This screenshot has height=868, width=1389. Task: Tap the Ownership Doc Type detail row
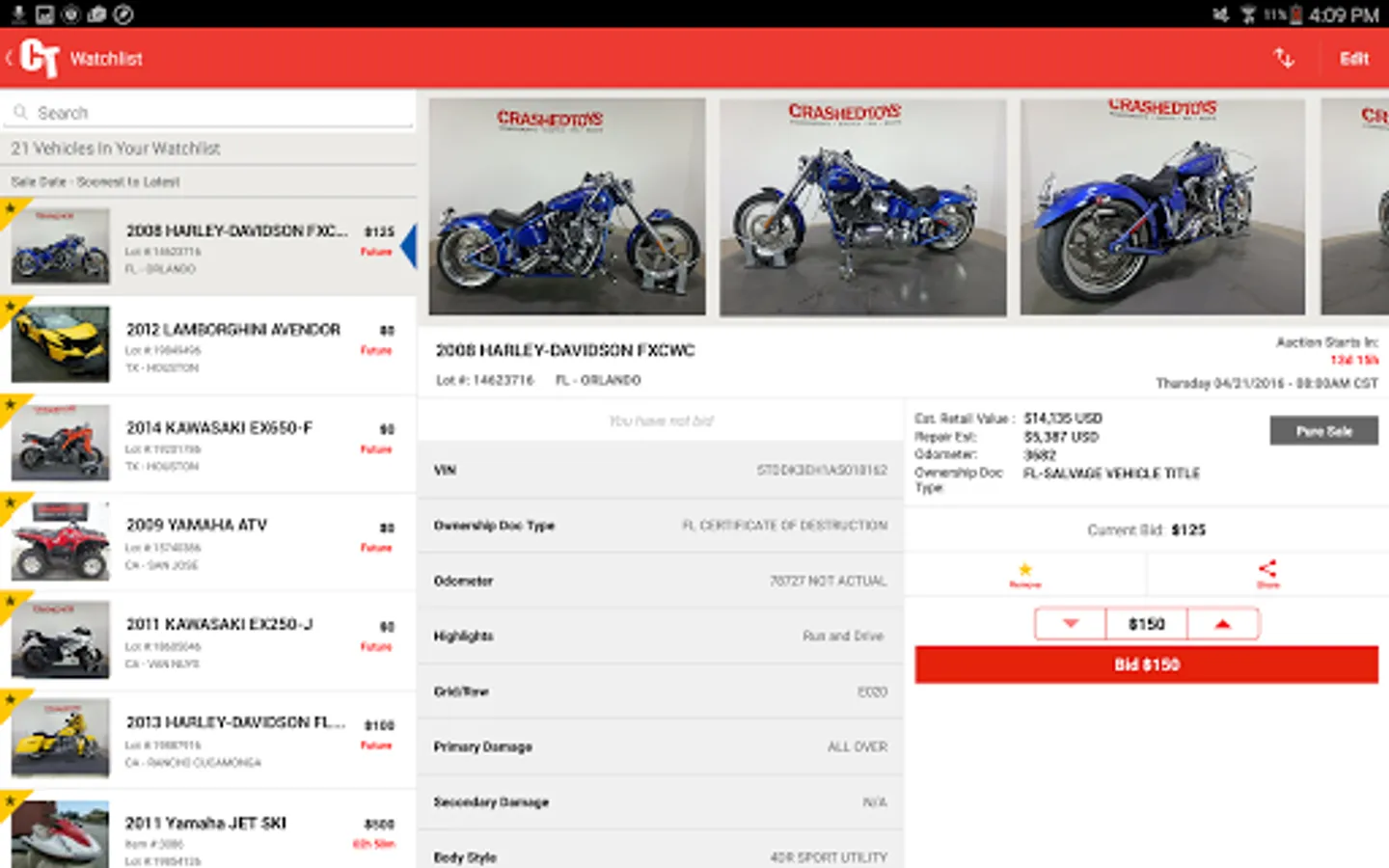click(x=661, y=526)
